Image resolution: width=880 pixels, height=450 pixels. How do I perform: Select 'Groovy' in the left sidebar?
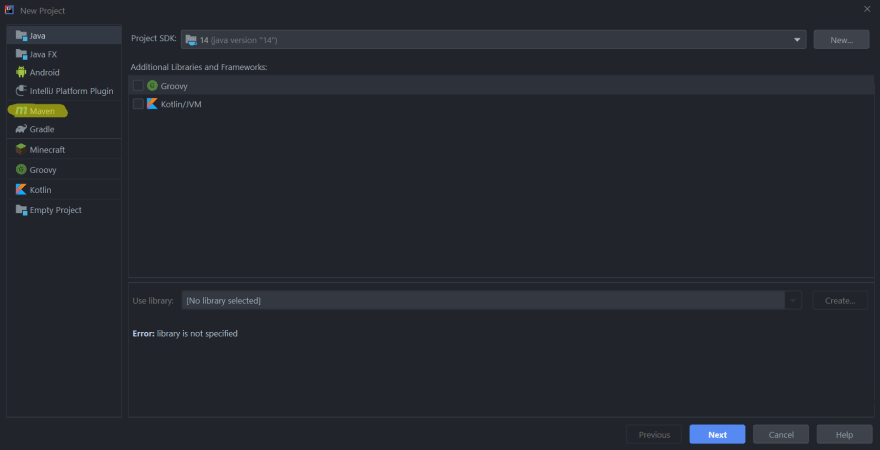pos(43,169)
